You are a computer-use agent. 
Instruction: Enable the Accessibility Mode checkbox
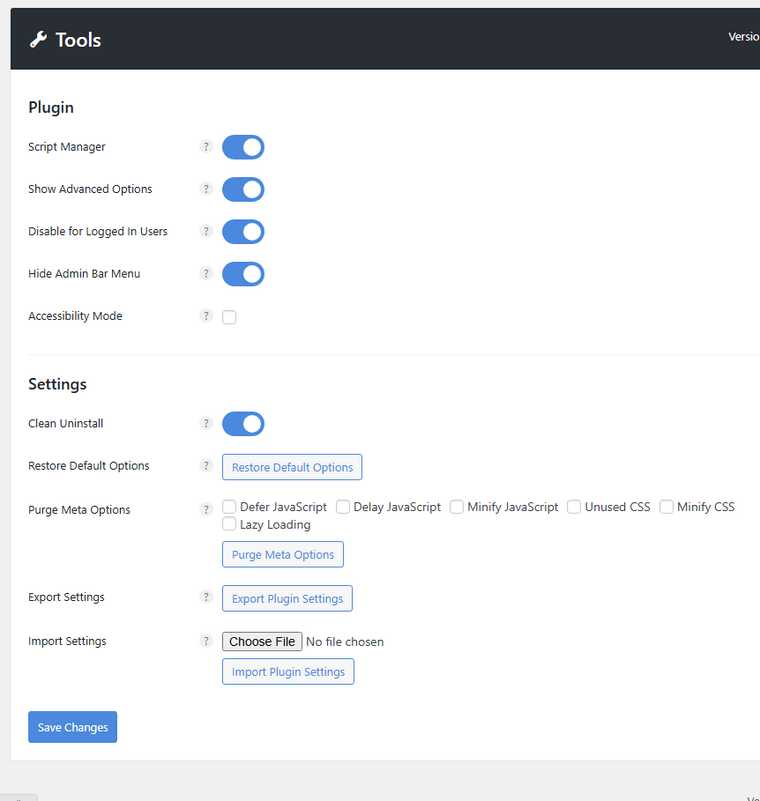coord(229,317)
